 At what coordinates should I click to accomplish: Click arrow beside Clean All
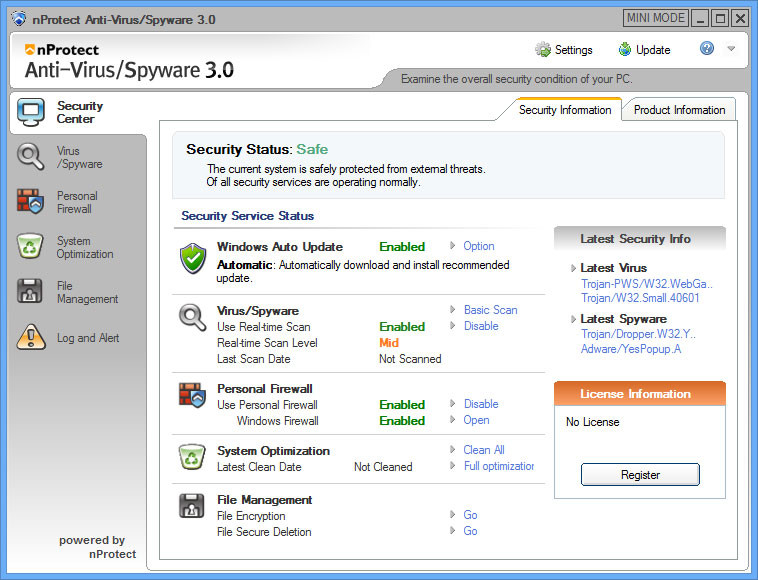point(452,450)
